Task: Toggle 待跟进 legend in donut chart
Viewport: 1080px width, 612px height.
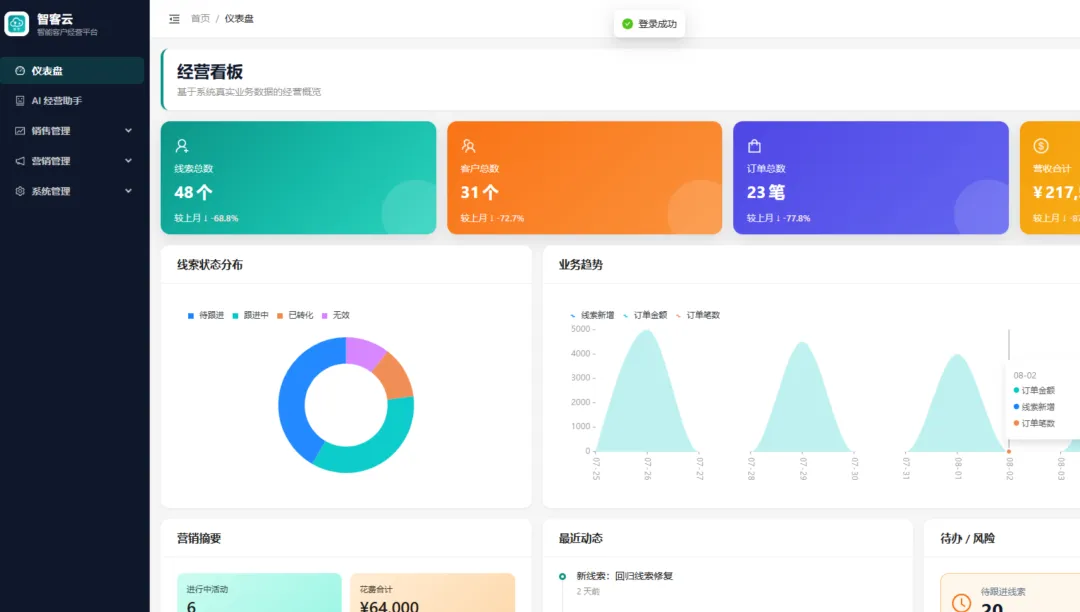Action: [x=205, y=315]
